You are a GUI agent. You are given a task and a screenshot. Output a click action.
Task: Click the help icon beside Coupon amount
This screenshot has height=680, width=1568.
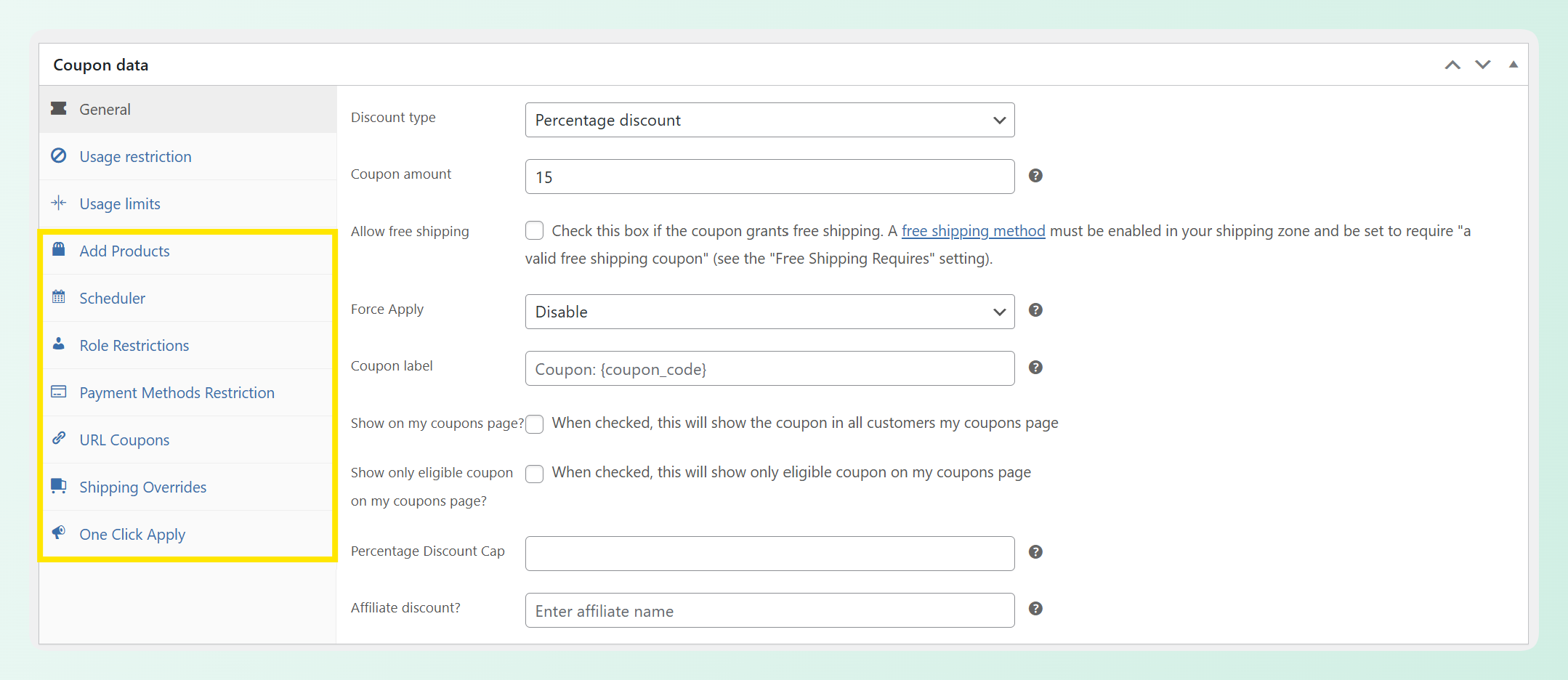(1035, 176)
